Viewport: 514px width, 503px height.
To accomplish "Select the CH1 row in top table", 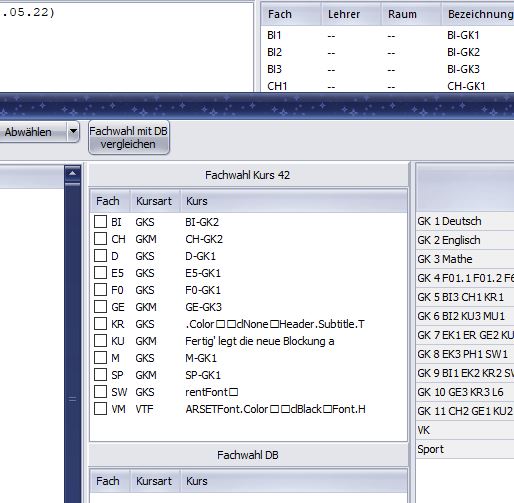I will click(x=387, y=86).
